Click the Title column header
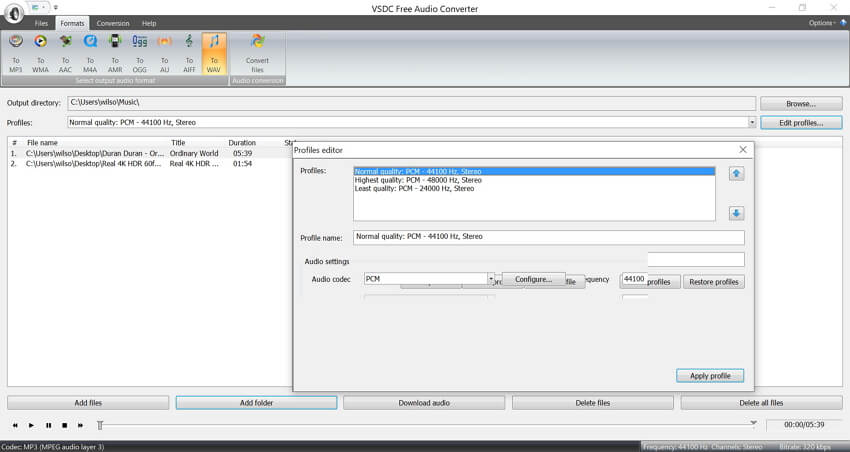Image resolution: width=850 pixels, height=452 pixels. coord(178,143)
